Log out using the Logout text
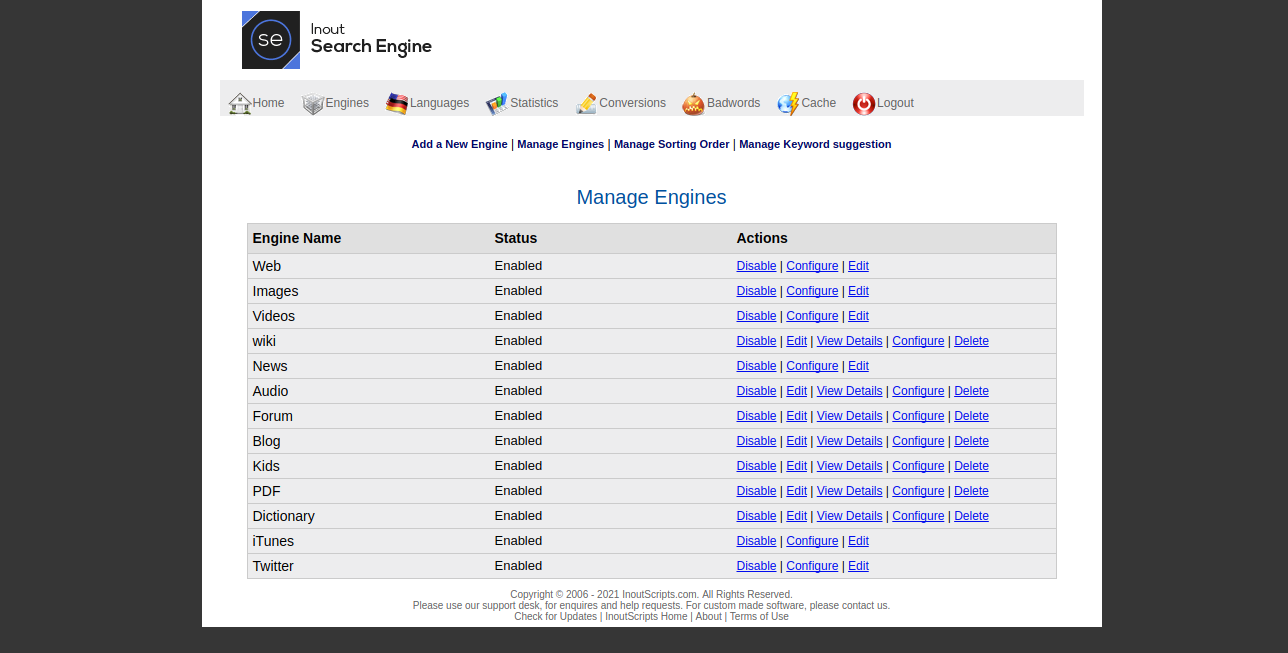1288x653 pixels. [x=895, y=103]
